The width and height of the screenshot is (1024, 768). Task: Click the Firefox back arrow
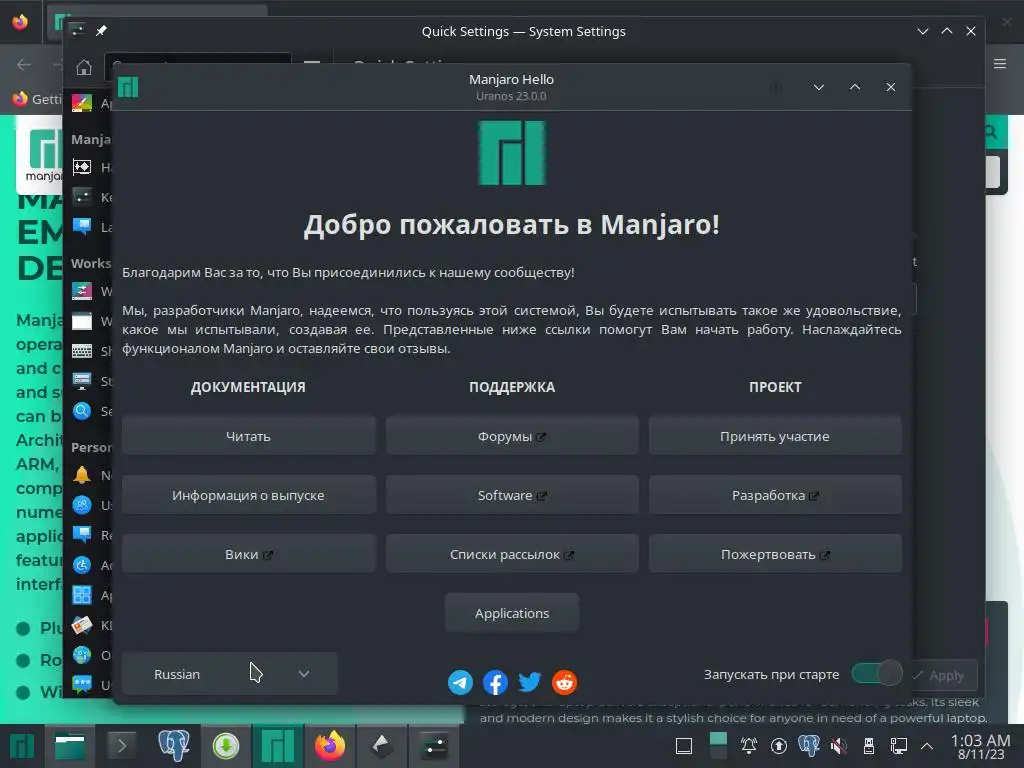click(x=24, y=64)
